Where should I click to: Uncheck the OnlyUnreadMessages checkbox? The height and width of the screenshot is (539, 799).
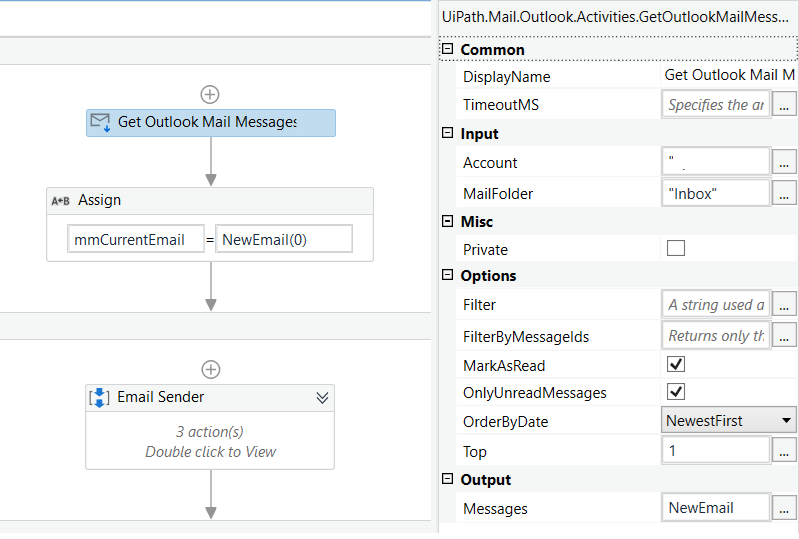[x=676, y=392]
